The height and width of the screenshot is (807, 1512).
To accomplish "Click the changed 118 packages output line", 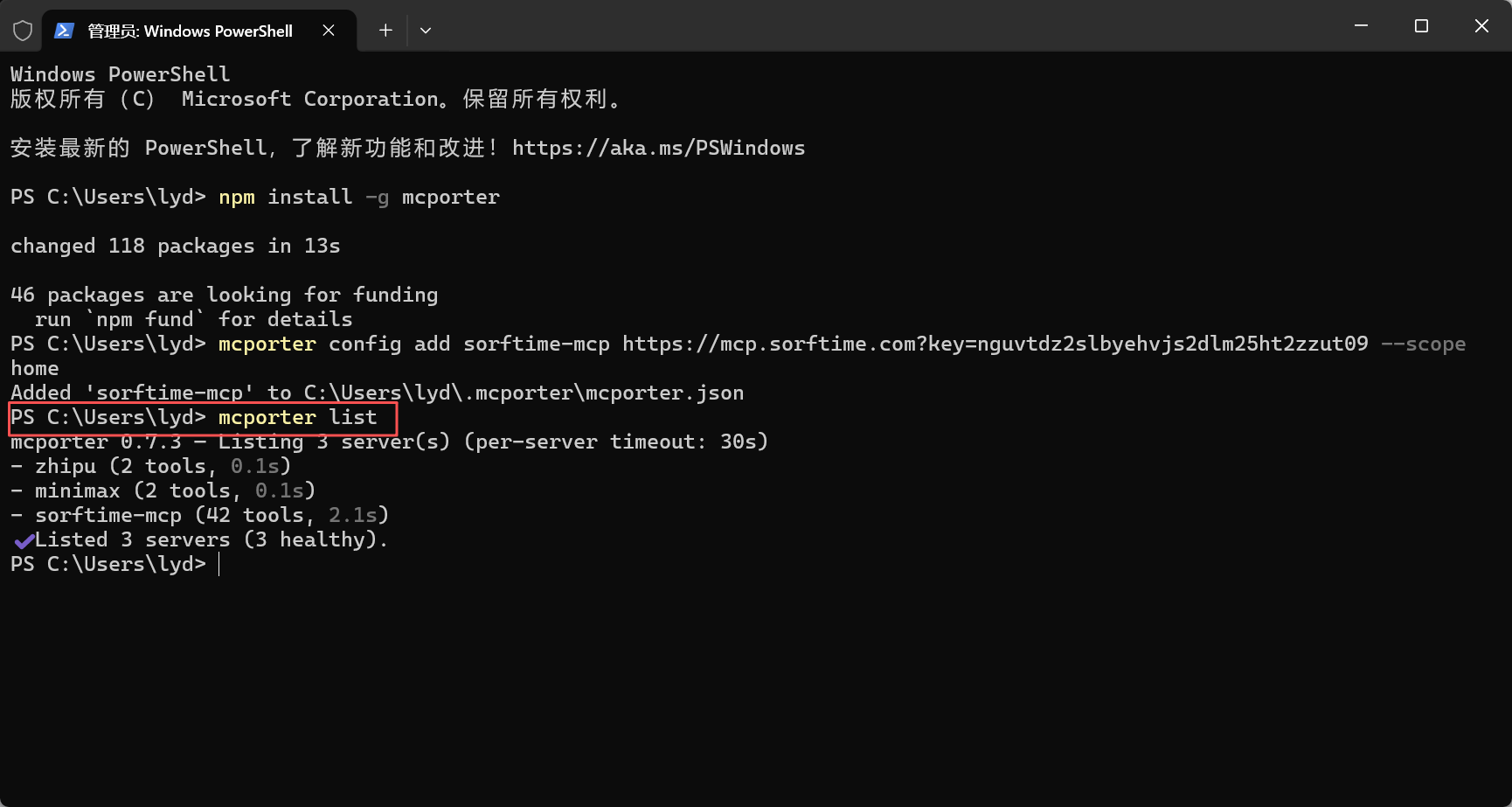I will coord(175,247).
